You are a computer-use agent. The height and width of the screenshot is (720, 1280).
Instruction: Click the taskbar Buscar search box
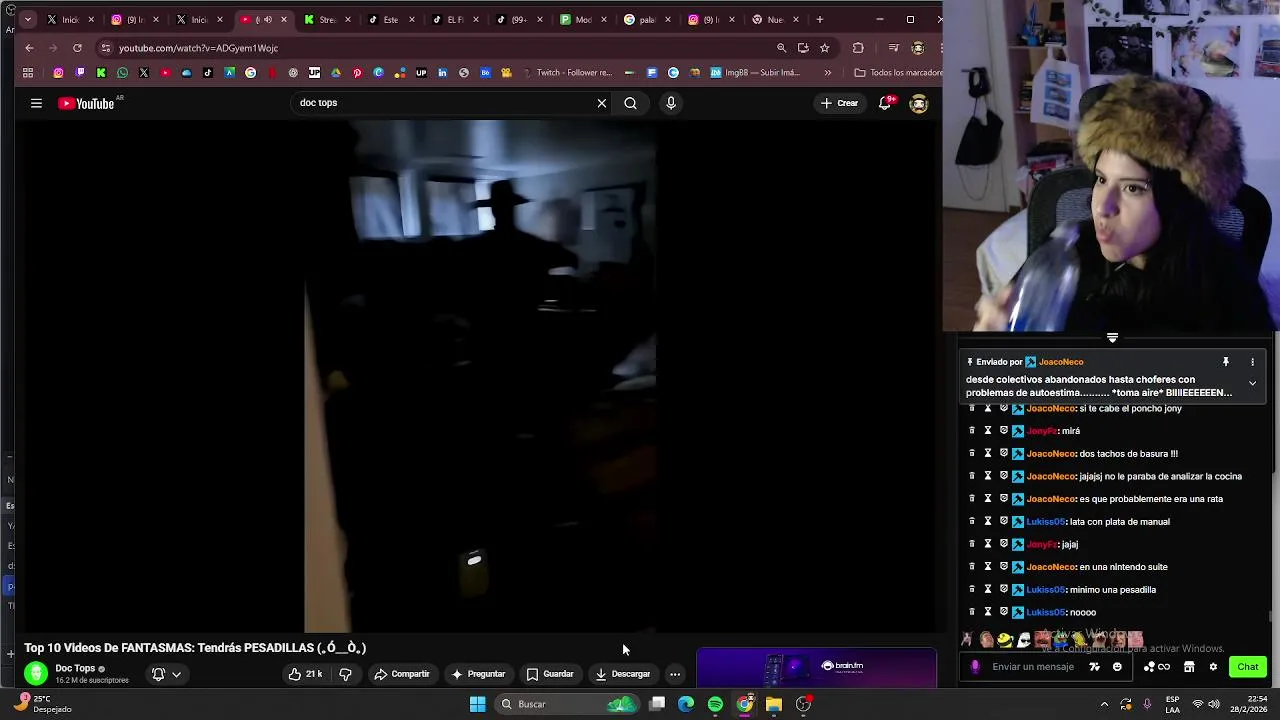tap(567, 704)
